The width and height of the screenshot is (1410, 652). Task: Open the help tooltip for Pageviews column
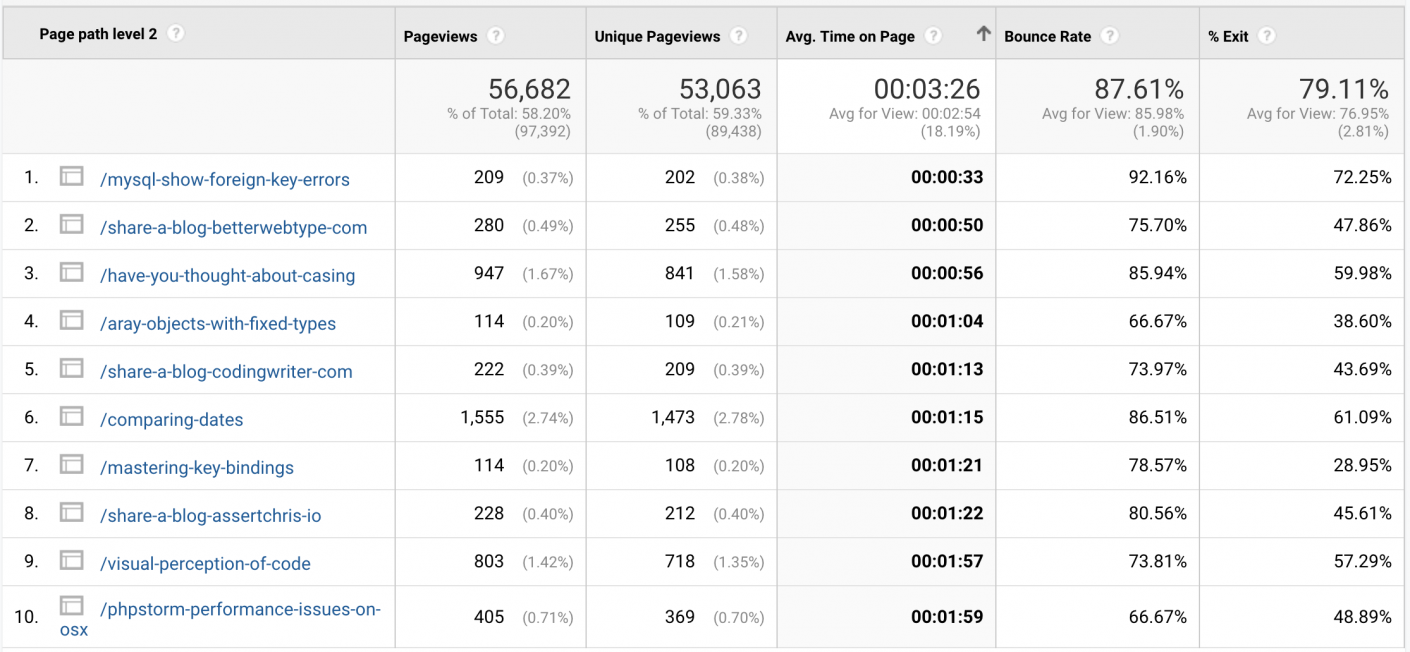496,35
